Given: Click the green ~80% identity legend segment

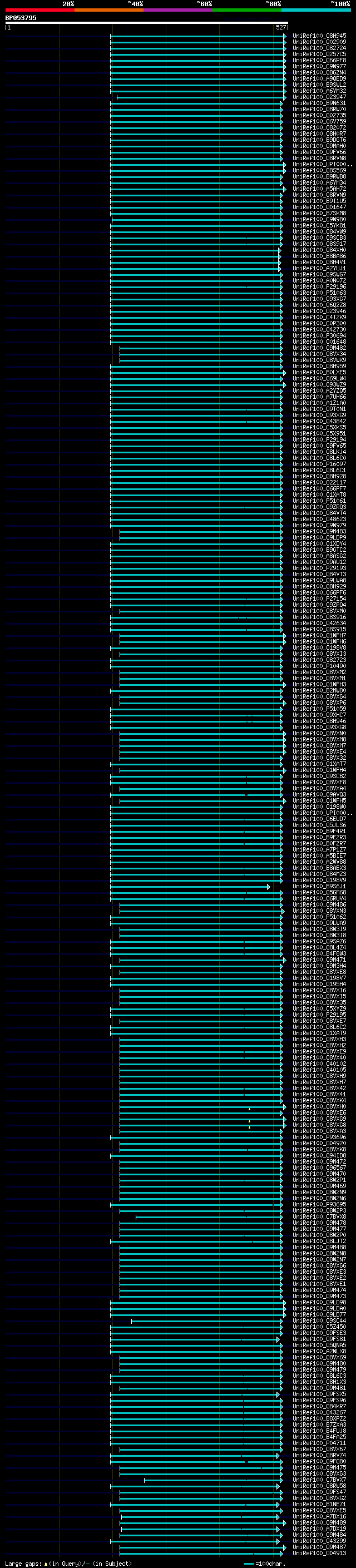Looking at the screenshot, I should [x=246, y=11].
